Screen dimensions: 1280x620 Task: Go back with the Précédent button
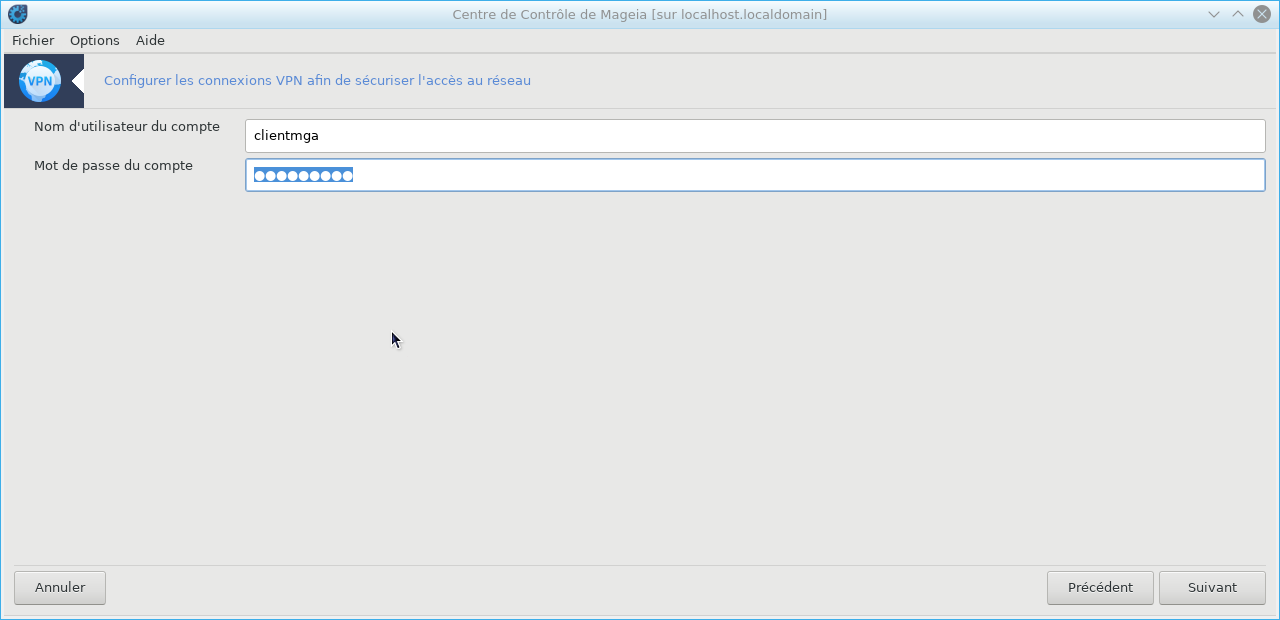[1100, 588]
